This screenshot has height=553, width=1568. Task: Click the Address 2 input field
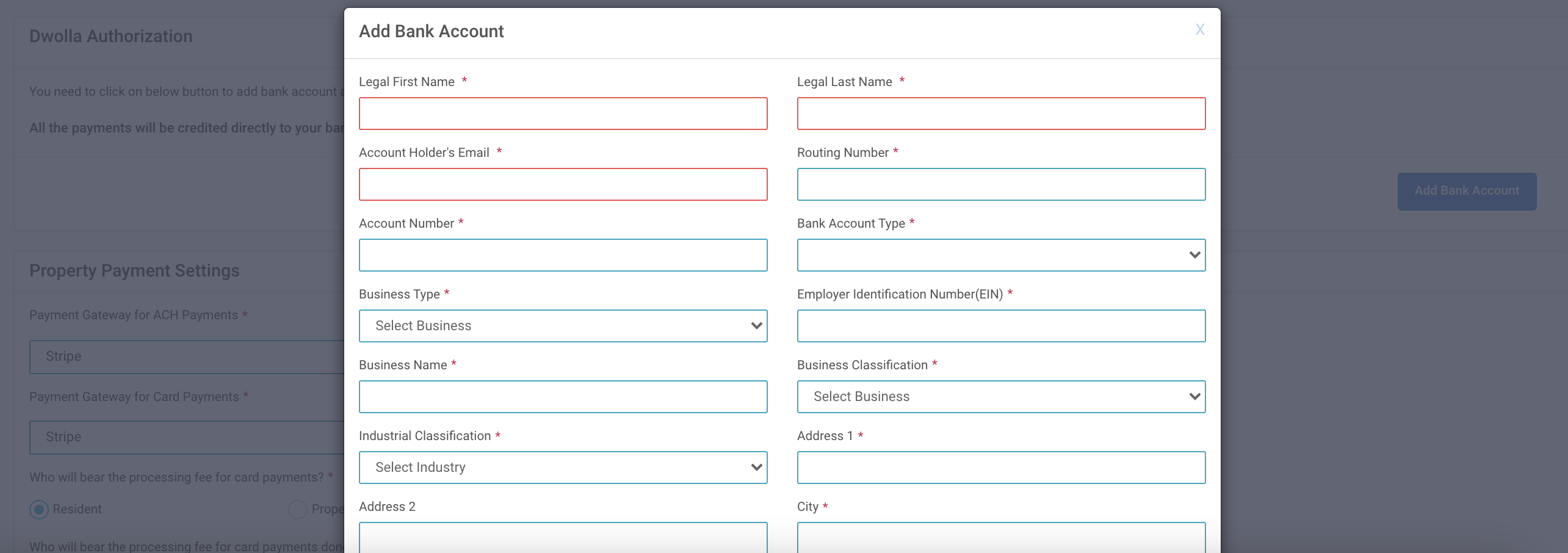coord(563,537)
